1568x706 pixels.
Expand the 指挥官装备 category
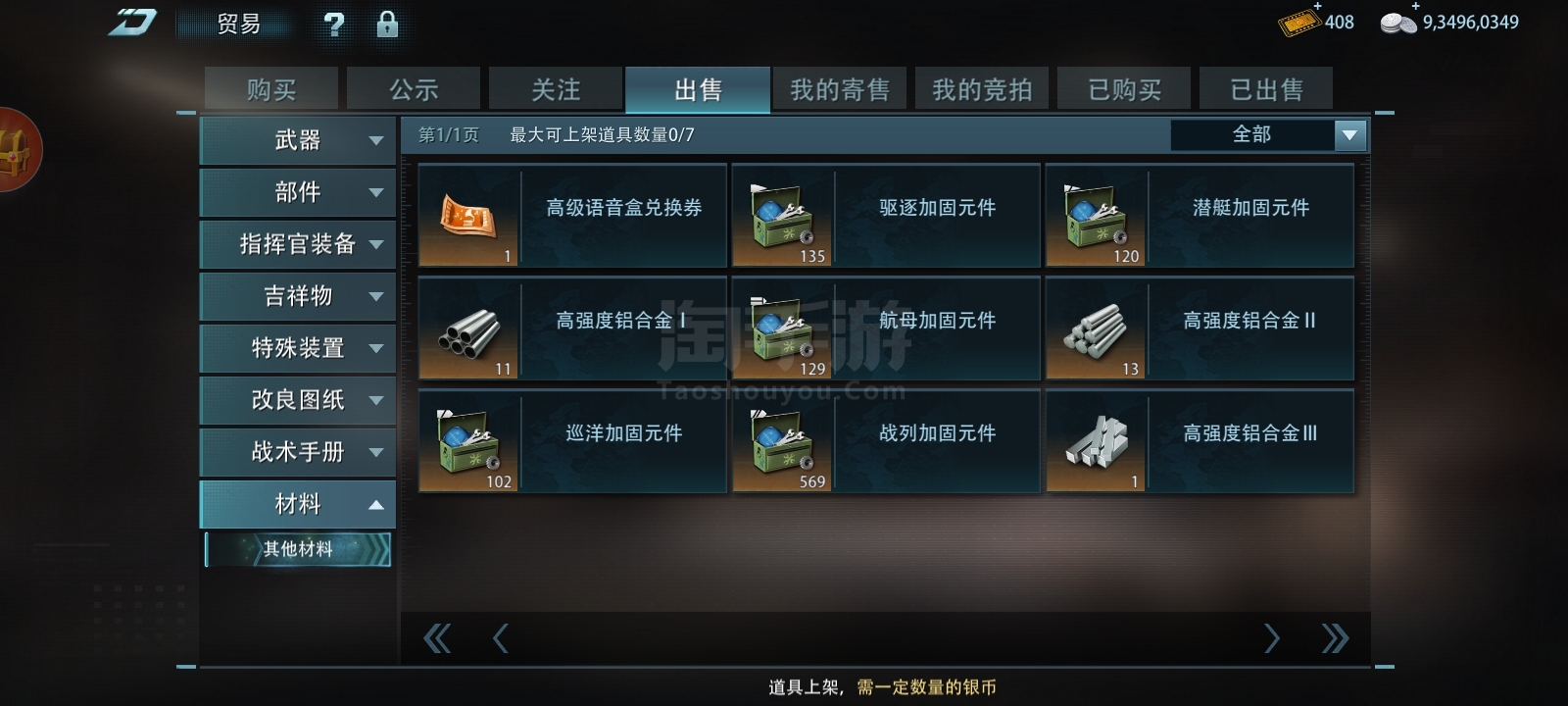(298, 244)
